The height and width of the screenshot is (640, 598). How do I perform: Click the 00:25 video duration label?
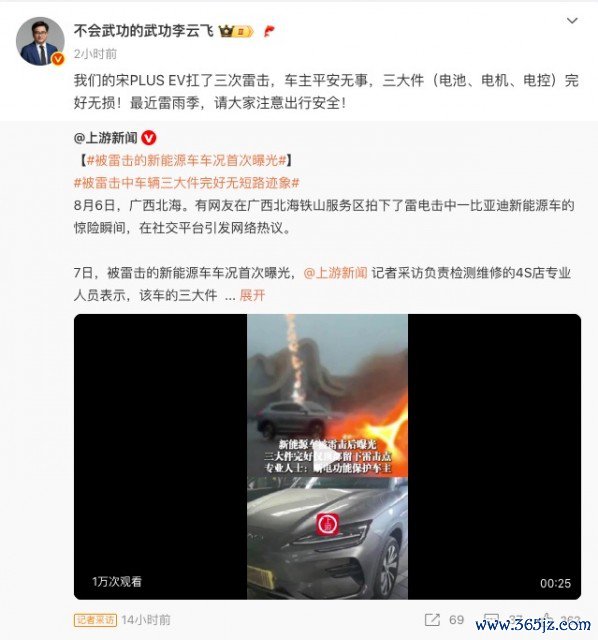click(x=555, y=583)
